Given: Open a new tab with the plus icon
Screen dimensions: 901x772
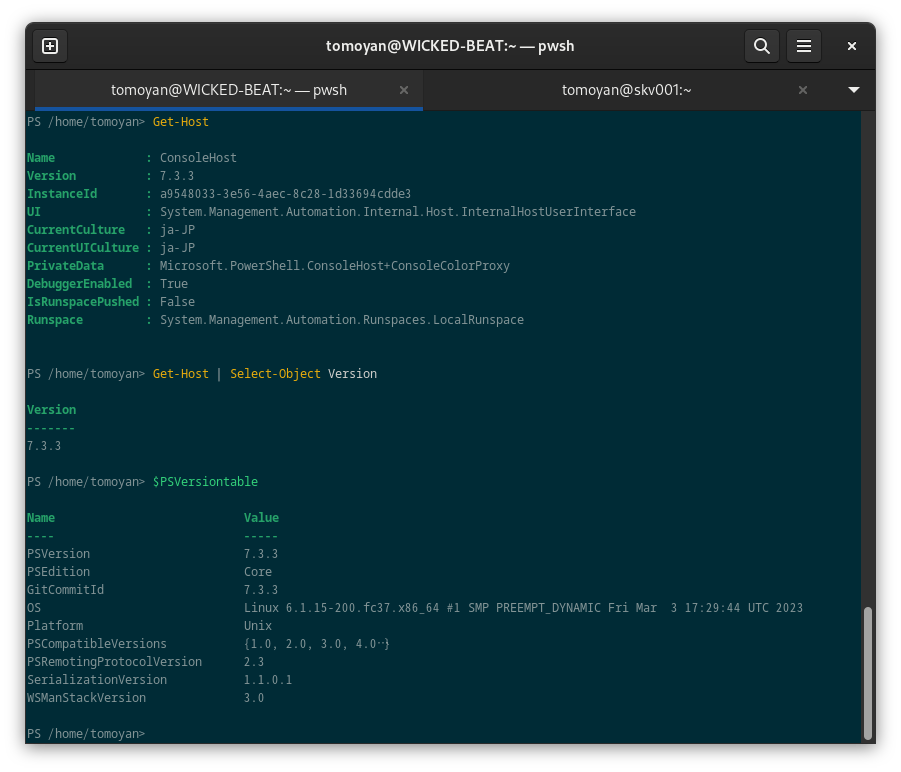Looking at the screenshot, I should click(x=50, y=46).
